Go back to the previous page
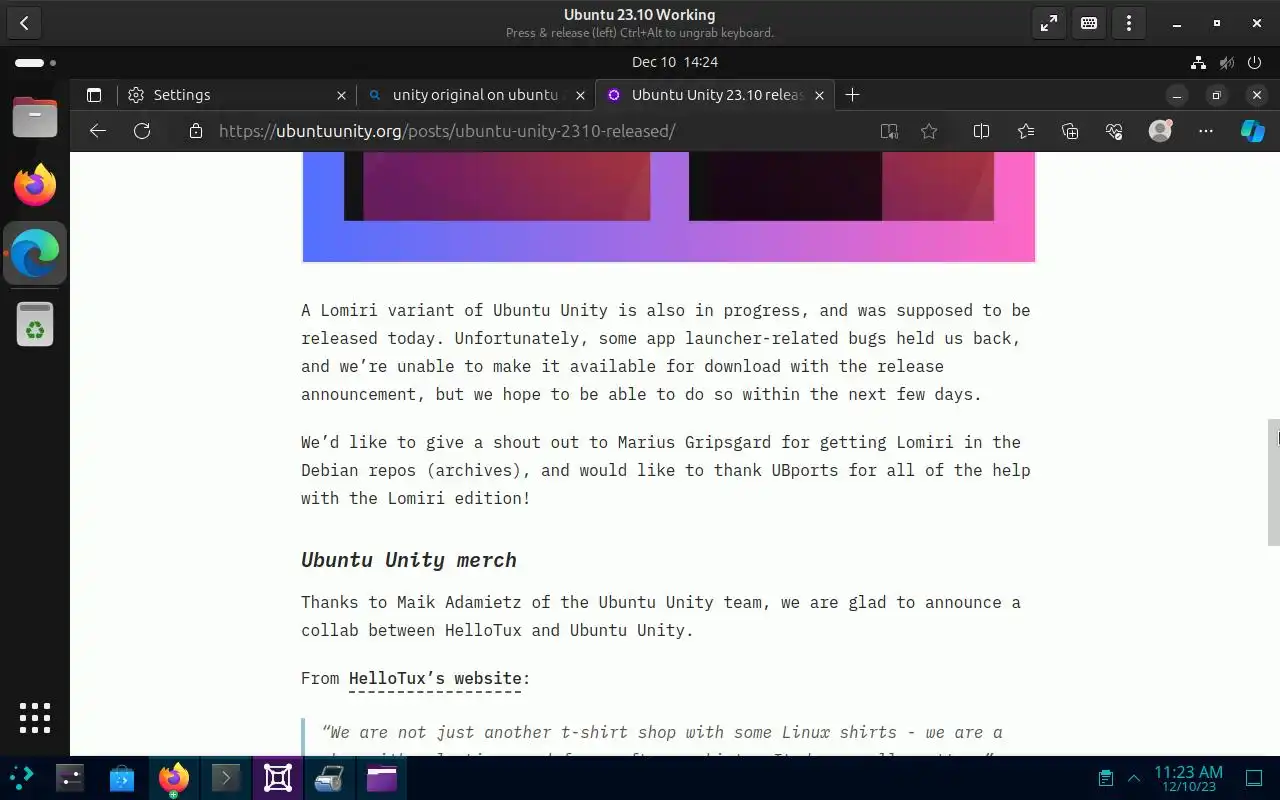The image size is (1280, 800). pyautogui.click(x=97, y=131)
